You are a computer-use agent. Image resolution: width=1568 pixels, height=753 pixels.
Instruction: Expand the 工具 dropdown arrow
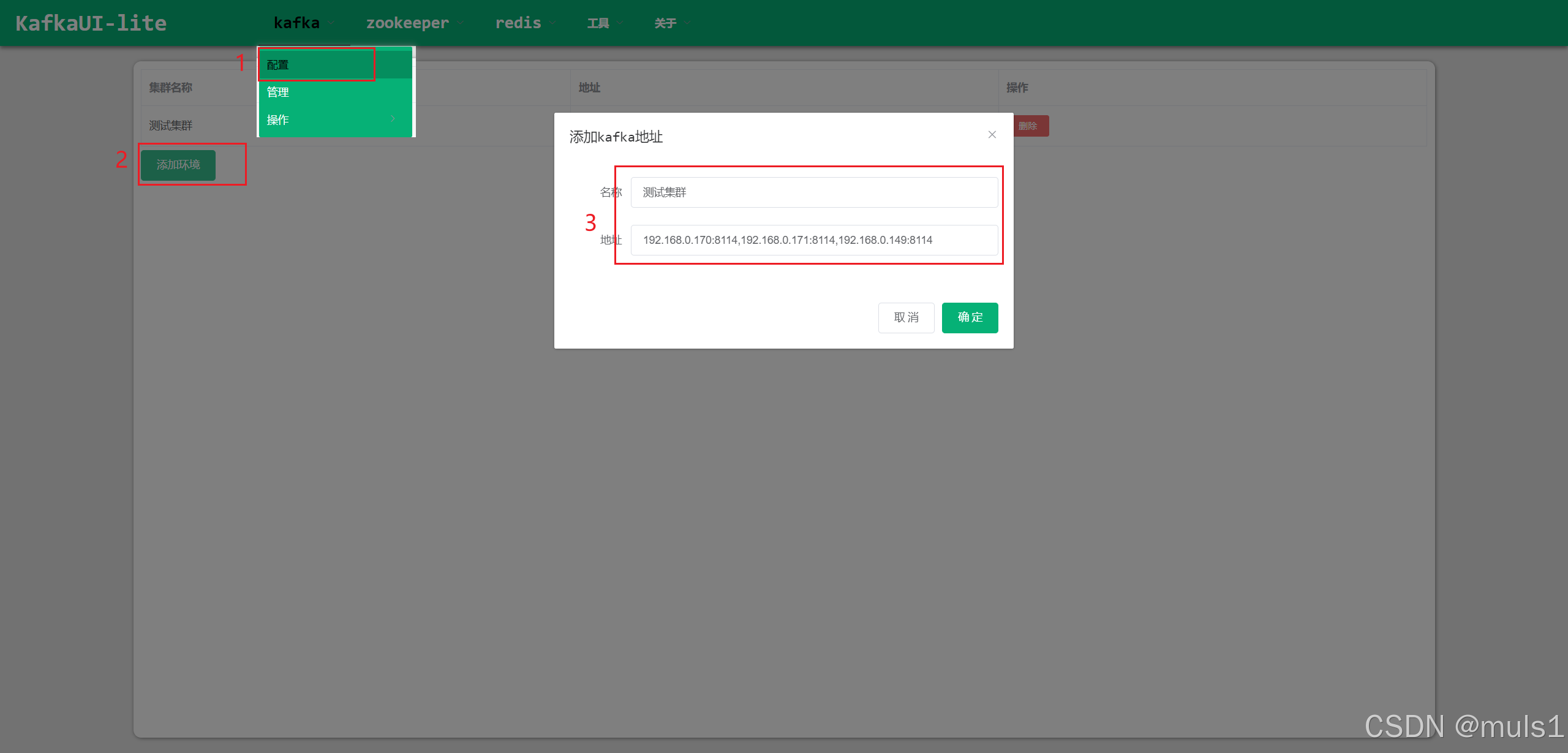point(620,23)
